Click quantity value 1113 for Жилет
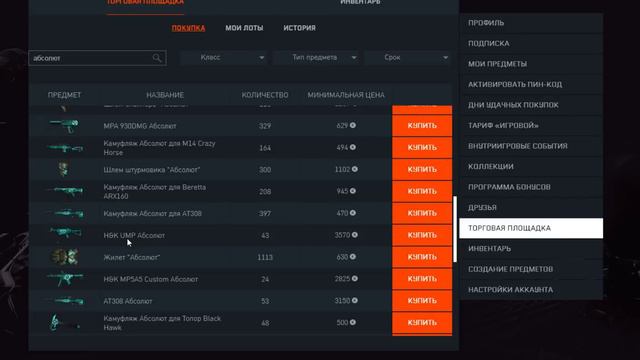Image resolution: width=640 pixels, height=360 pixels. coord(265,257)
